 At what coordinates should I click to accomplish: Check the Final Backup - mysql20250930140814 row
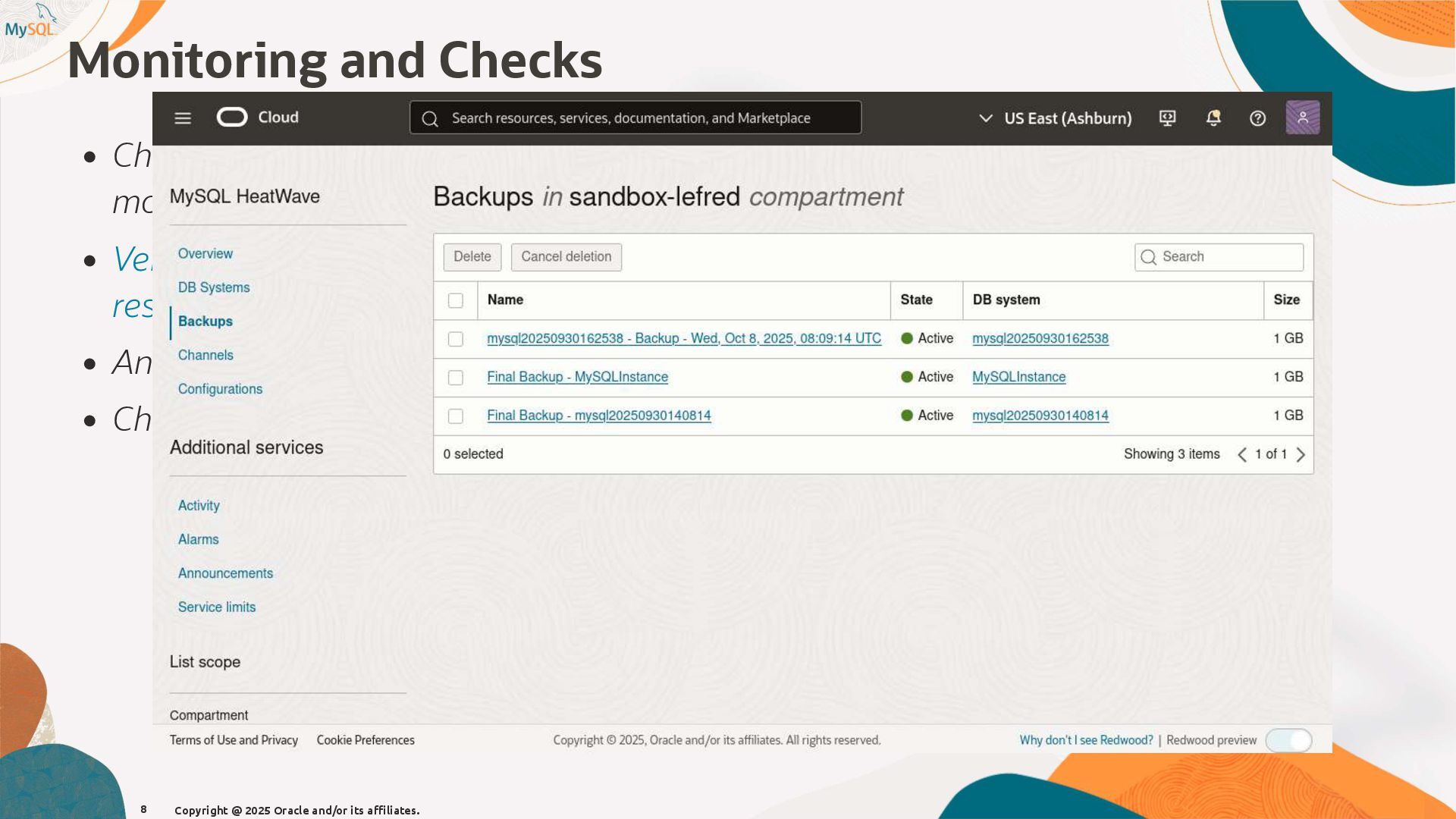tap(456, 416)
